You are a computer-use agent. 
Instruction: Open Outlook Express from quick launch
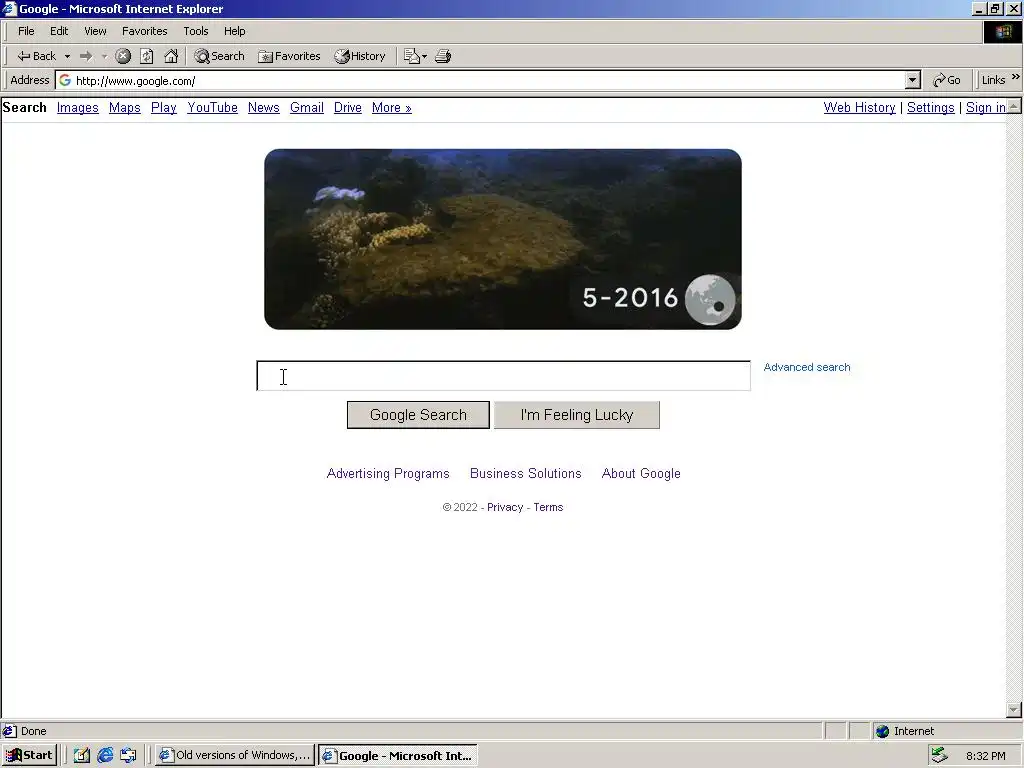point(129,755)
